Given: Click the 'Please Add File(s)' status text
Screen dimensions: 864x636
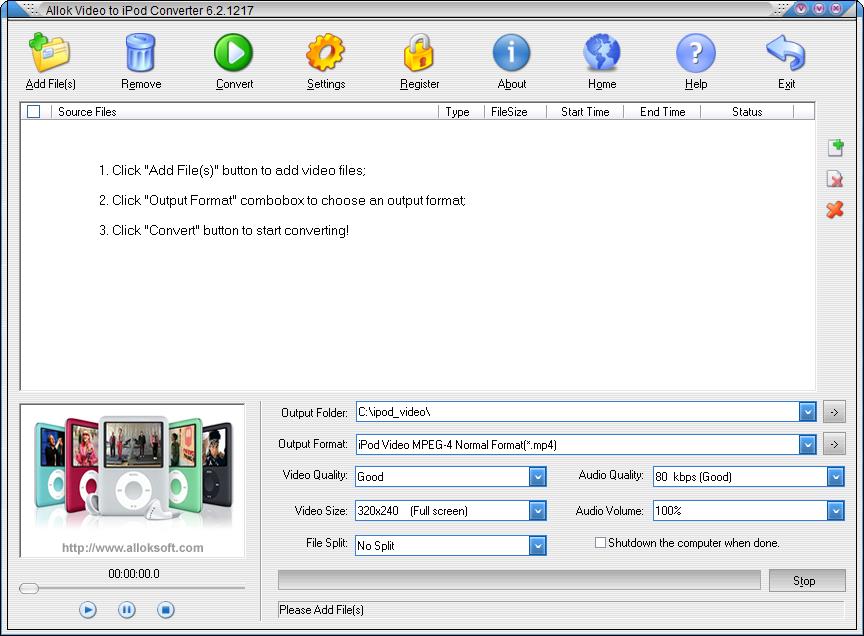Looking at the screenshot, I should 321,610.
